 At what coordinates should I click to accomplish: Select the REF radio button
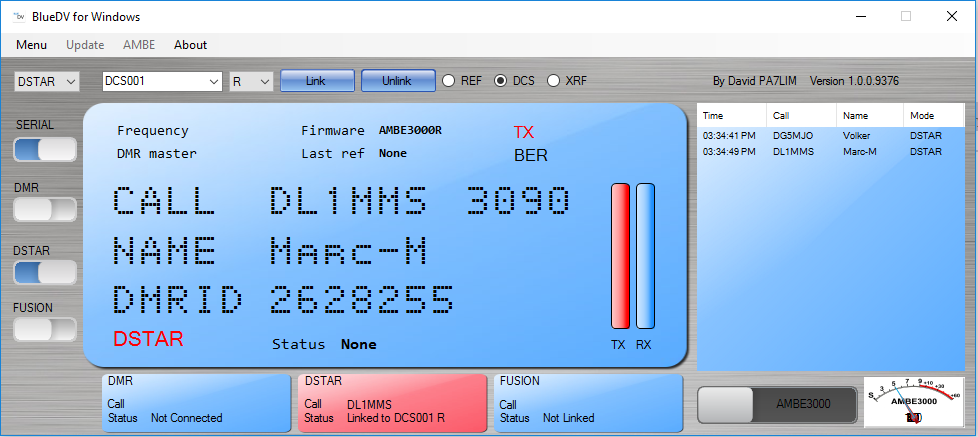(450, 81)
